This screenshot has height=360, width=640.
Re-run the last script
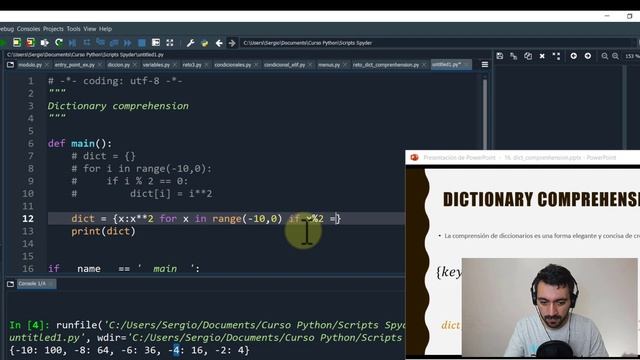[59, 42]
